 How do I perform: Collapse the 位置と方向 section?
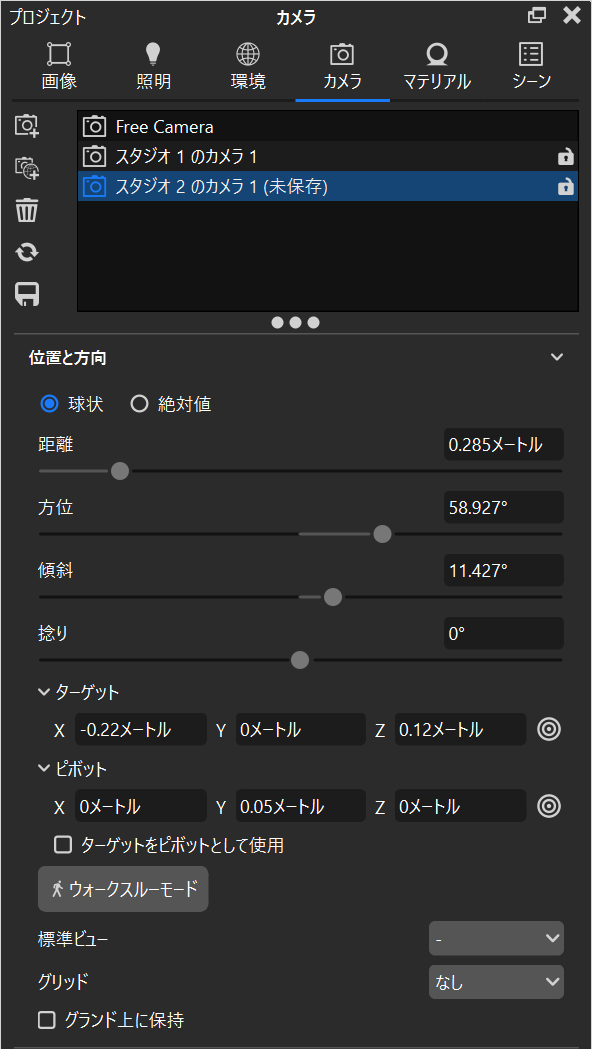(557, 357)
